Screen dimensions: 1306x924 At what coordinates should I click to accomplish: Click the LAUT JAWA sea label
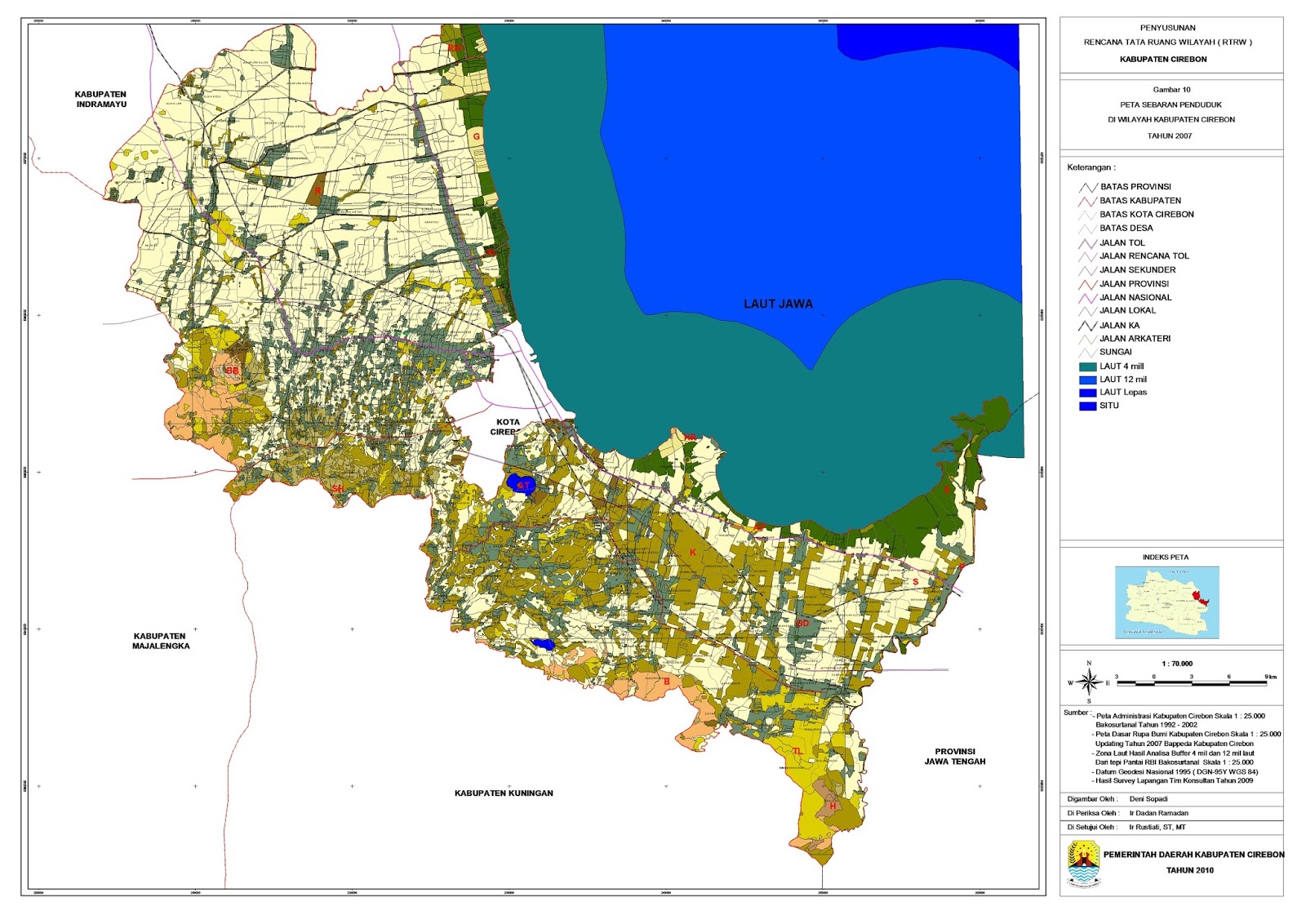coord(780,303)
